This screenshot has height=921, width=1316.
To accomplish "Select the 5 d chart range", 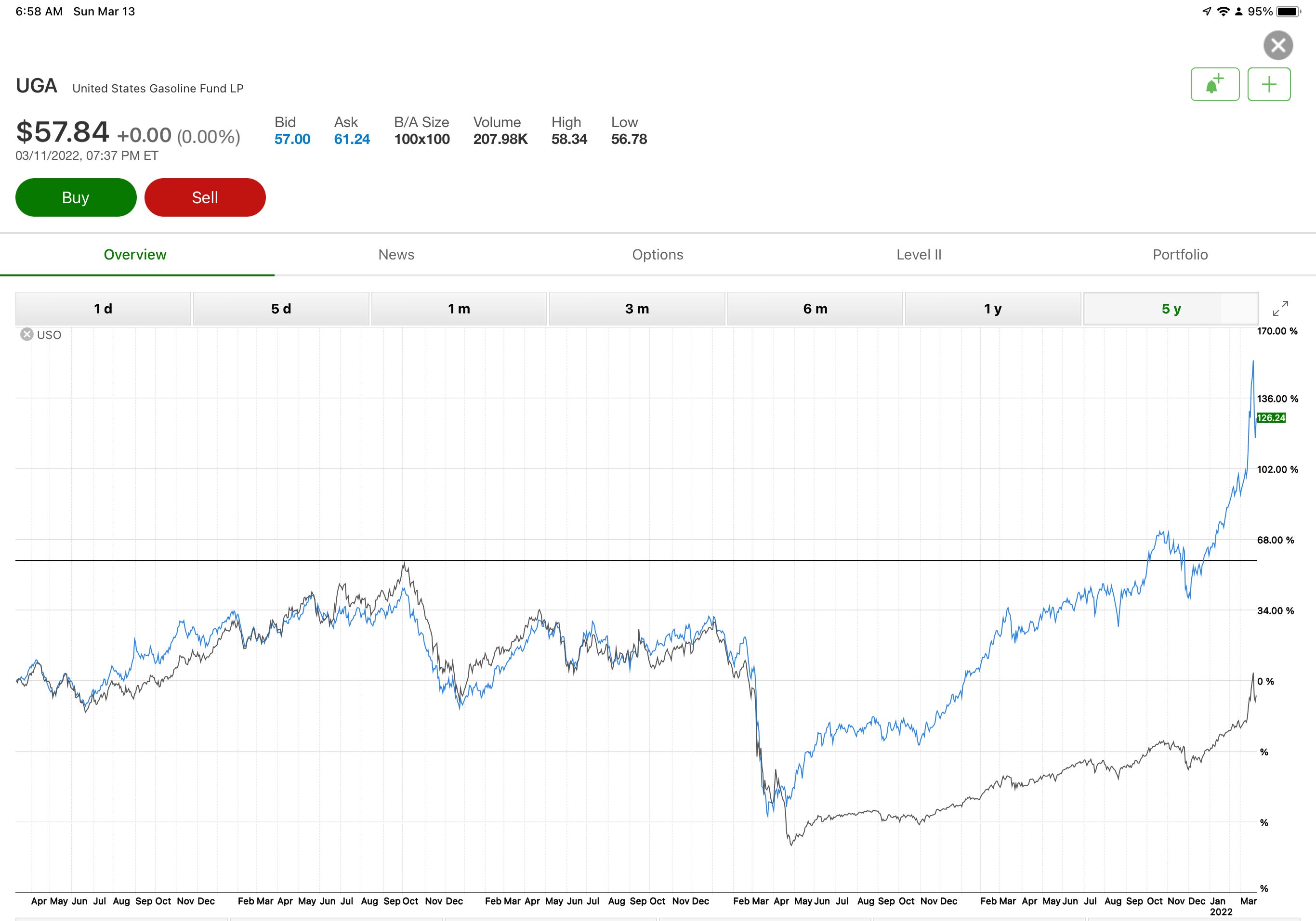I will point(281,309).
